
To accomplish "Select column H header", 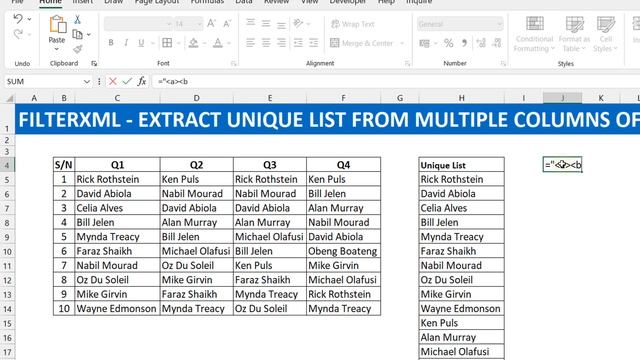I will click(x=461, y=98).
